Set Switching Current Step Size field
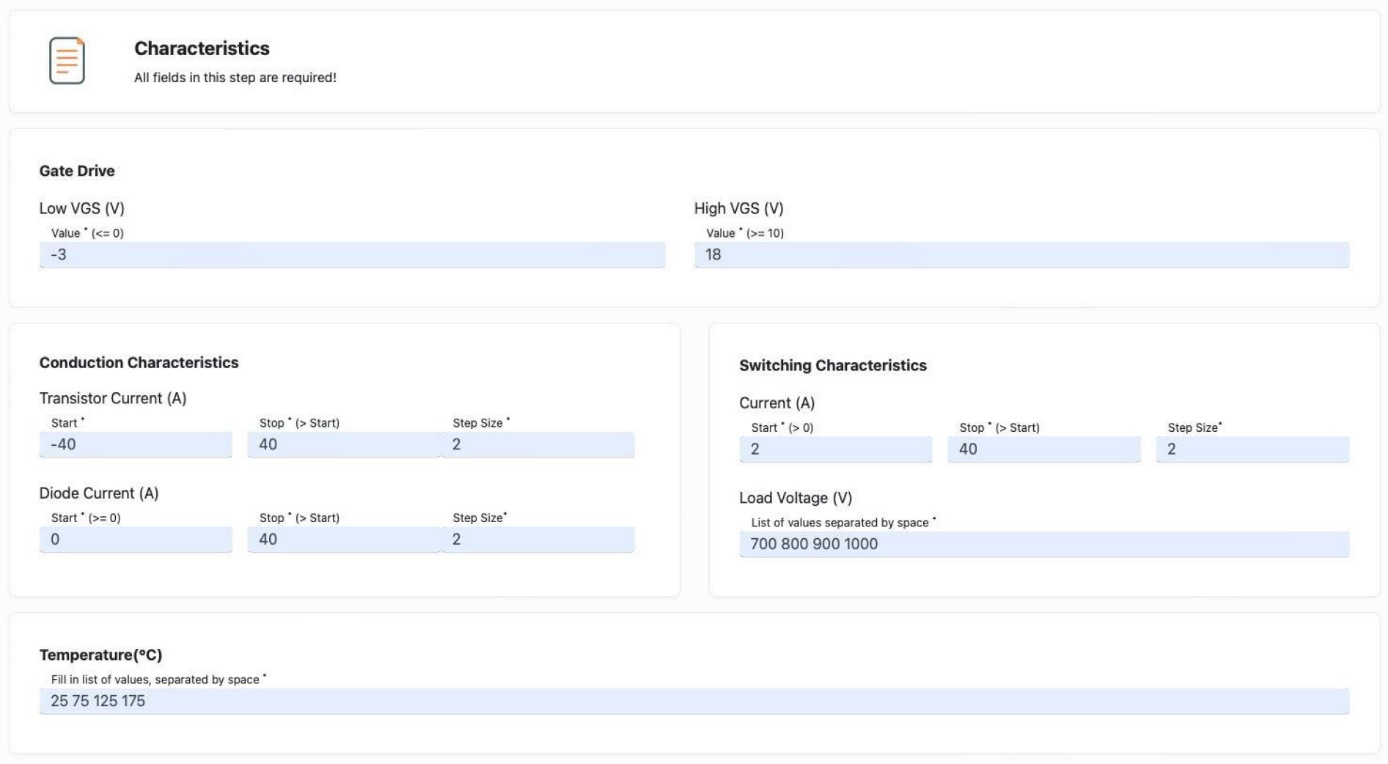This screenshot has height=764, width=1388. click(x=1253, y=450)
